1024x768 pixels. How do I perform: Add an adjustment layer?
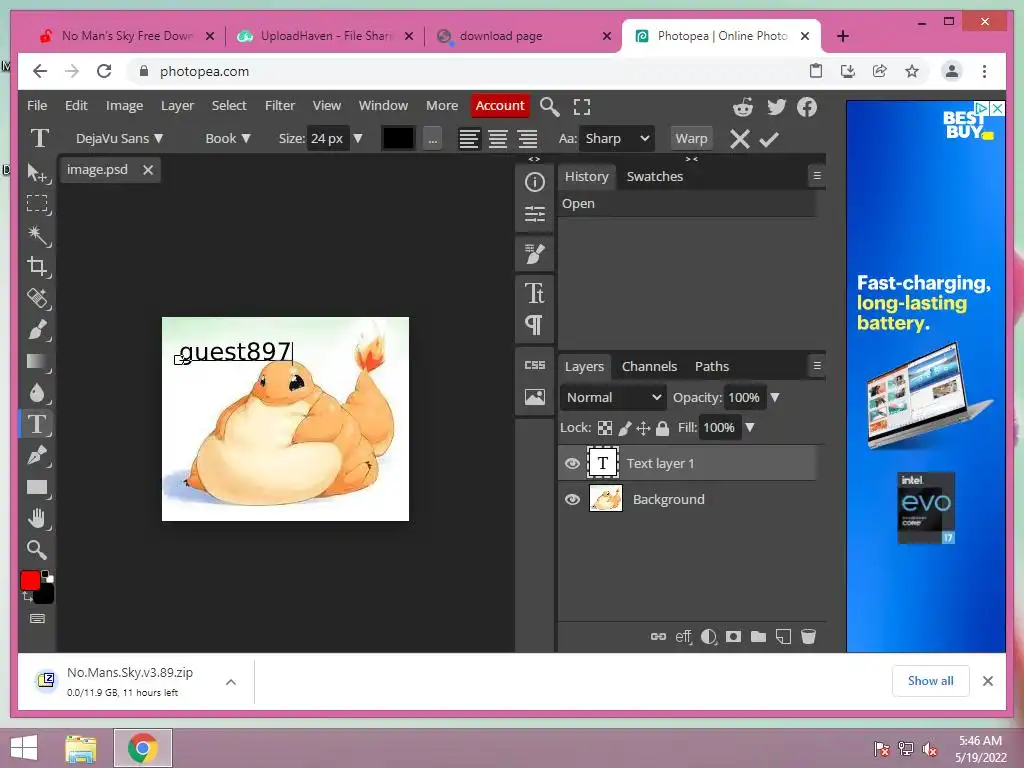[709, 636]
